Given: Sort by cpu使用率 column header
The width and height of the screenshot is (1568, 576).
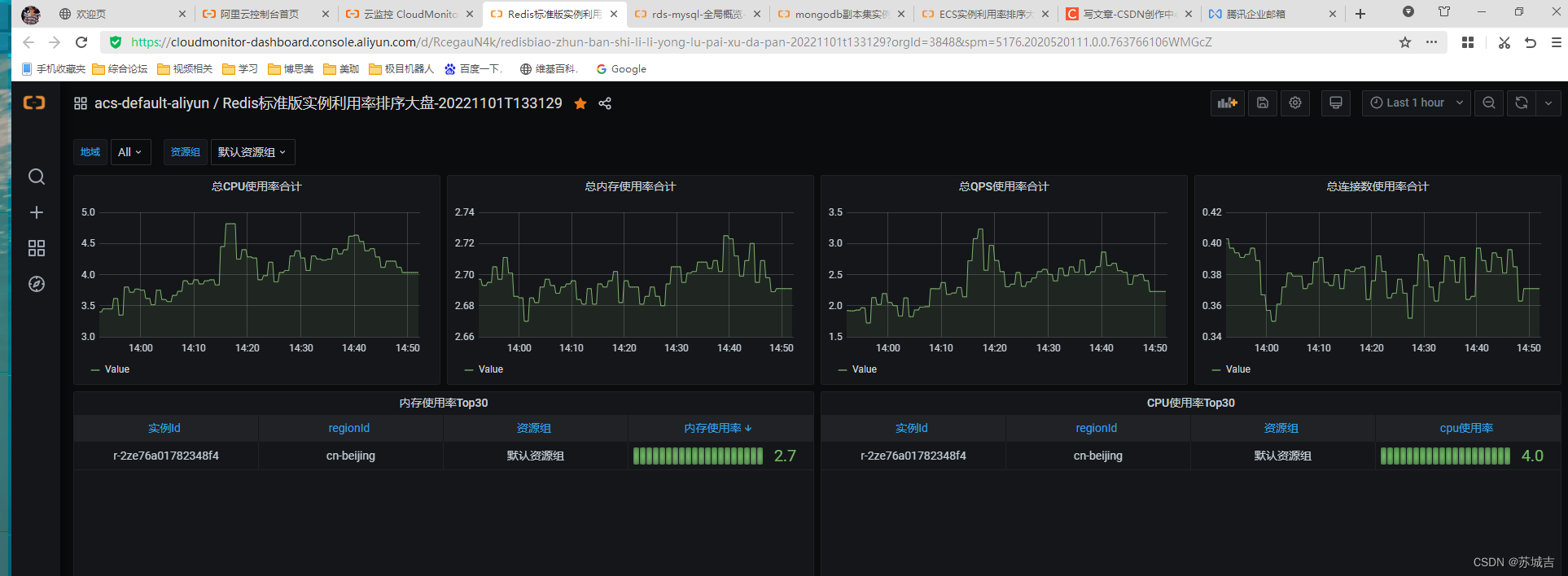Looking at the screenshot, I should 1467,428.
